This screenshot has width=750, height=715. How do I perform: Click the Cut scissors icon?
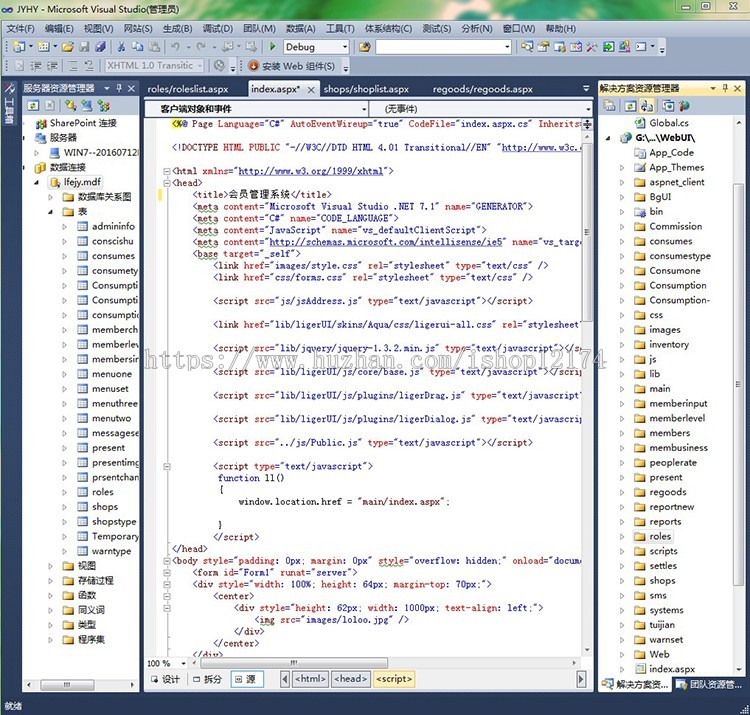tap(121, 46)
